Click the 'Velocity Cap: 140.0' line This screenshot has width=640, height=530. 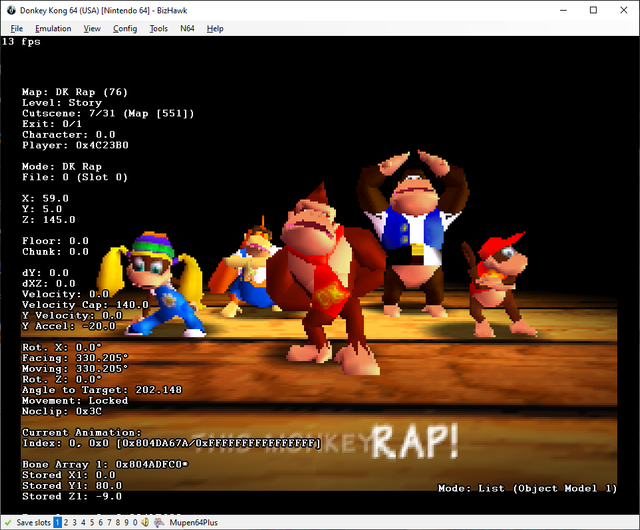85,305
